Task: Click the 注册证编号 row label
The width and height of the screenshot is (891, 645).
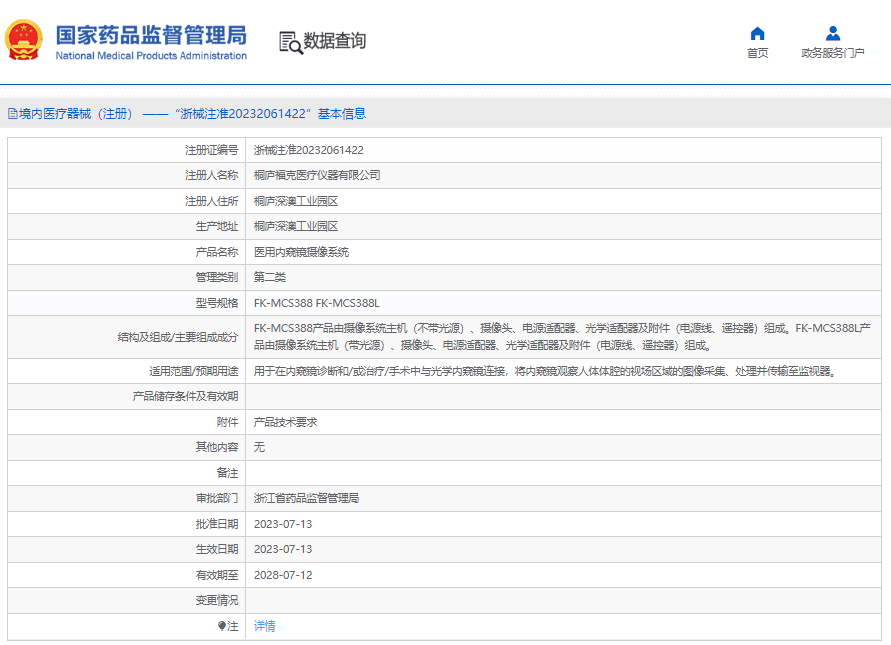Action: [x=211, y=150]
